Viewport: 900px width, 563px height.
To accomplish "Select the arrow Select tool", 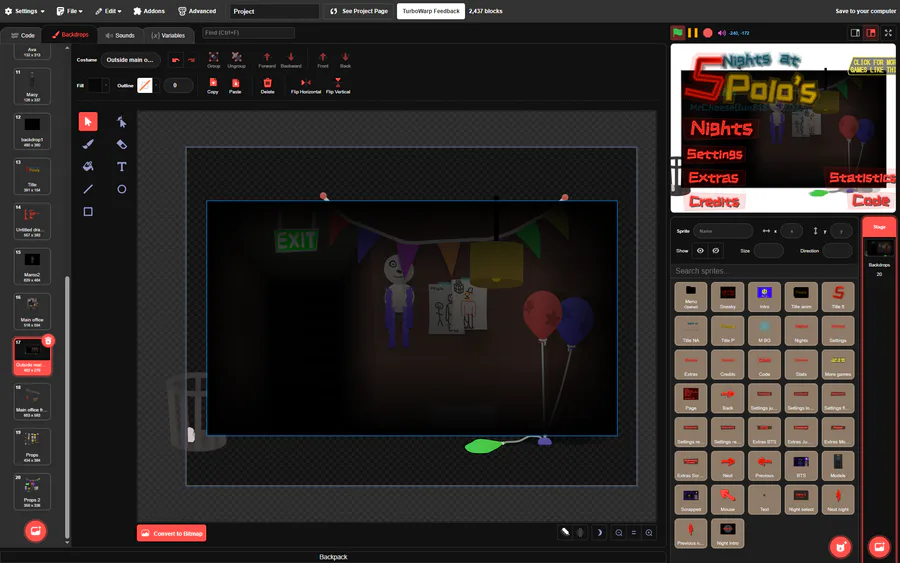I will pyautogui.click(x=88, y=122).
